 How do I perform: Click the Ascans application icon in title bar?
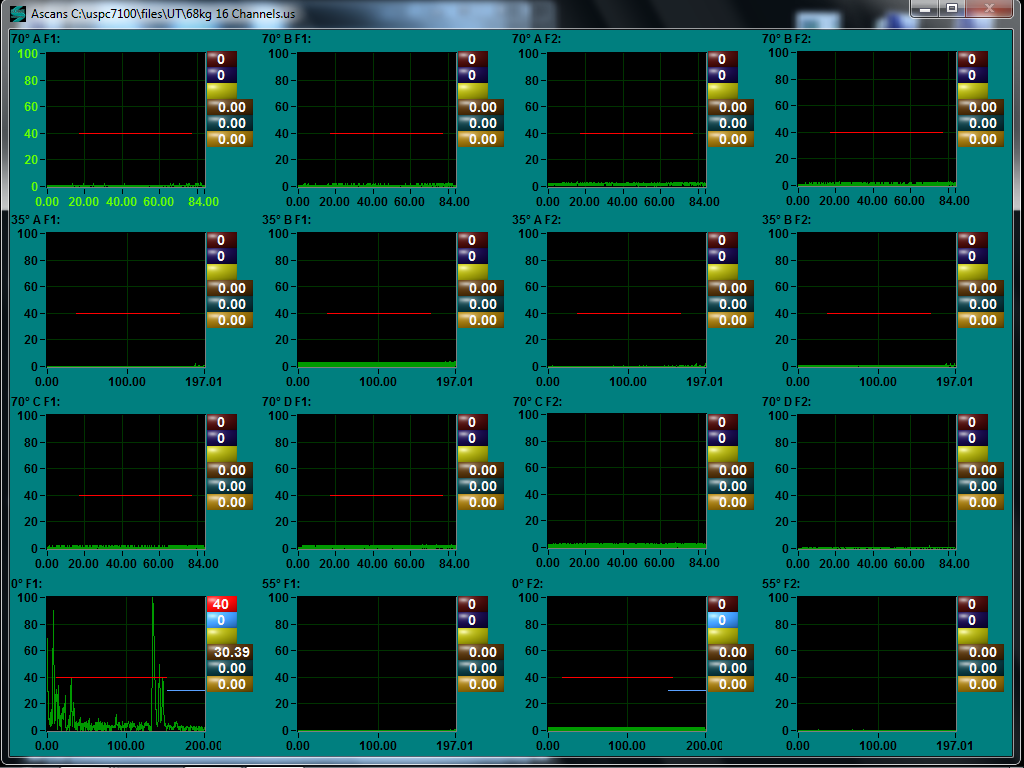(18, 13)
